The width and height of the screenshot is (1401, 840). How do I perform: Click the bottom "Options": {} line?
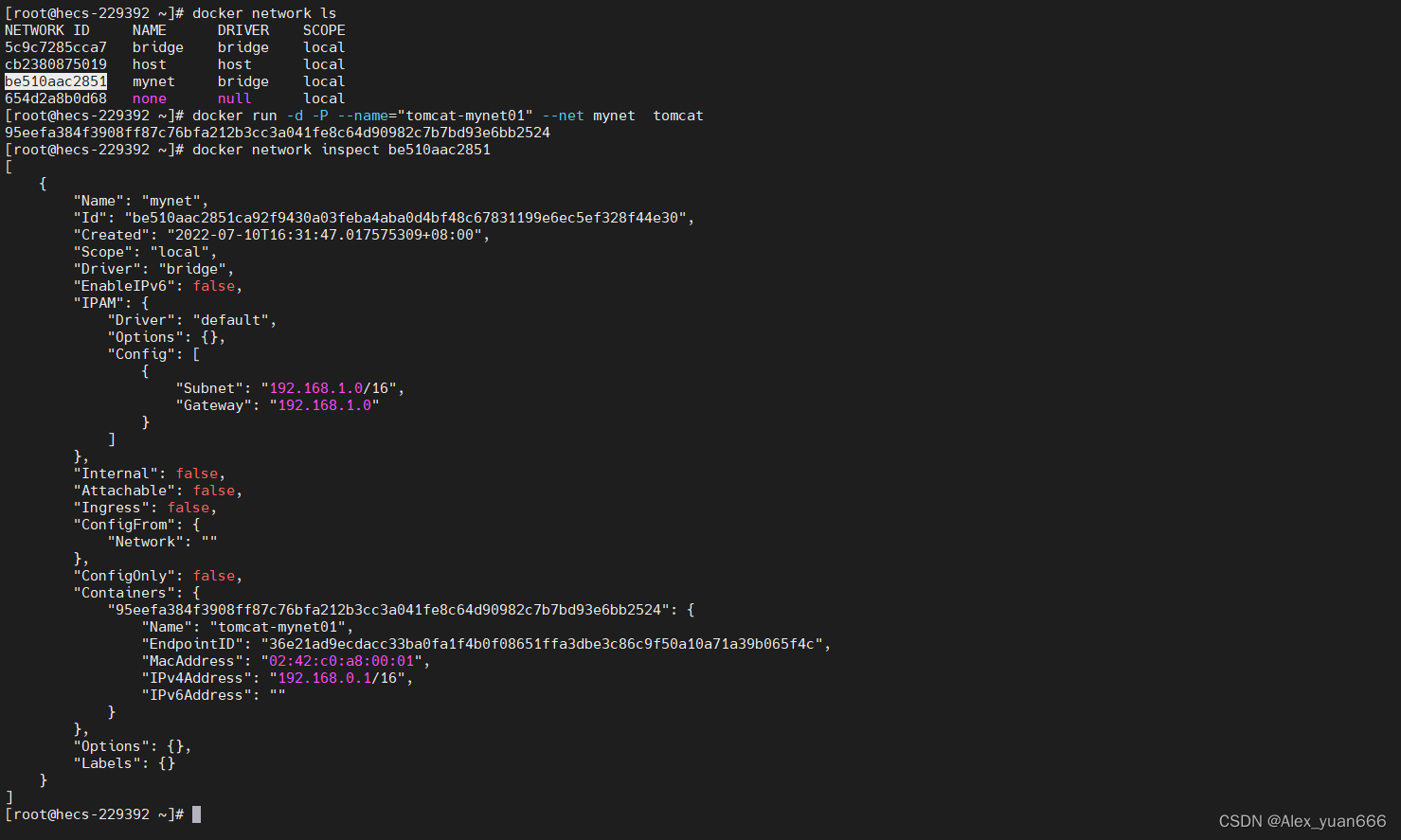point(133,746)
